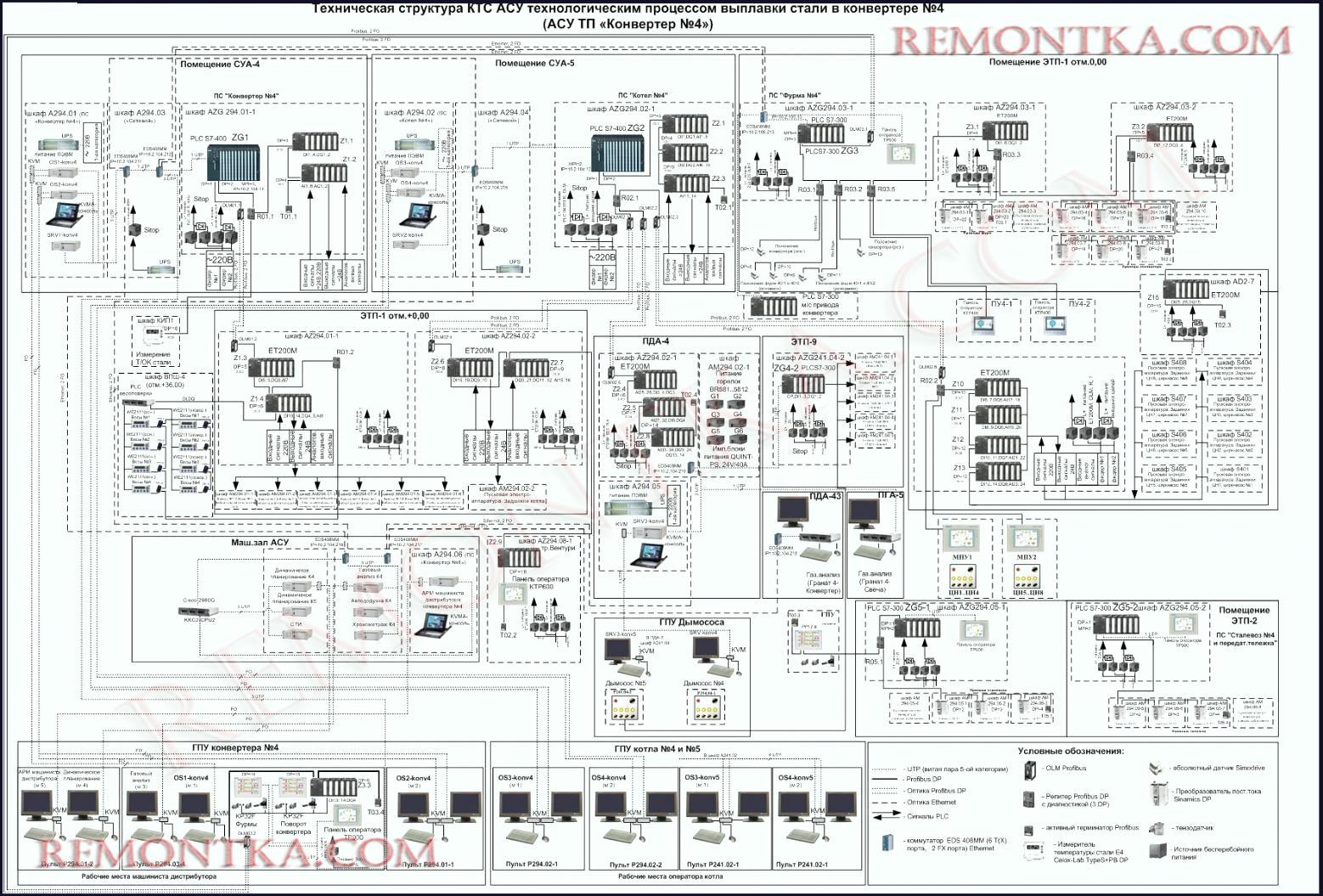Click the 'Условные обозначения' legend title
The height and width of the screenshot is (896, 1323).
point(1070,751)
